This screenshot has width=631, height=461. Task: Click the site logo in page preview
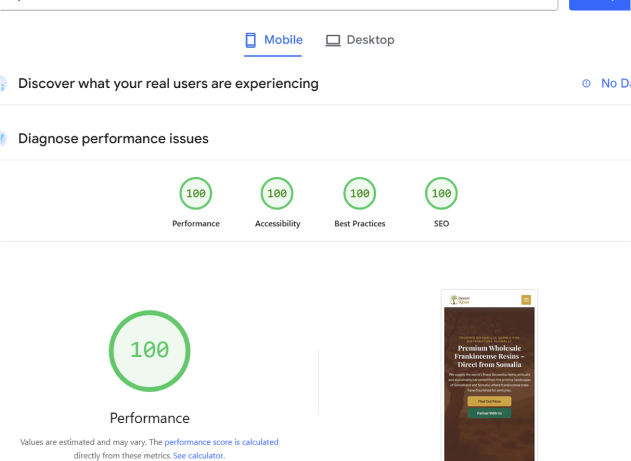coord(460,299)
